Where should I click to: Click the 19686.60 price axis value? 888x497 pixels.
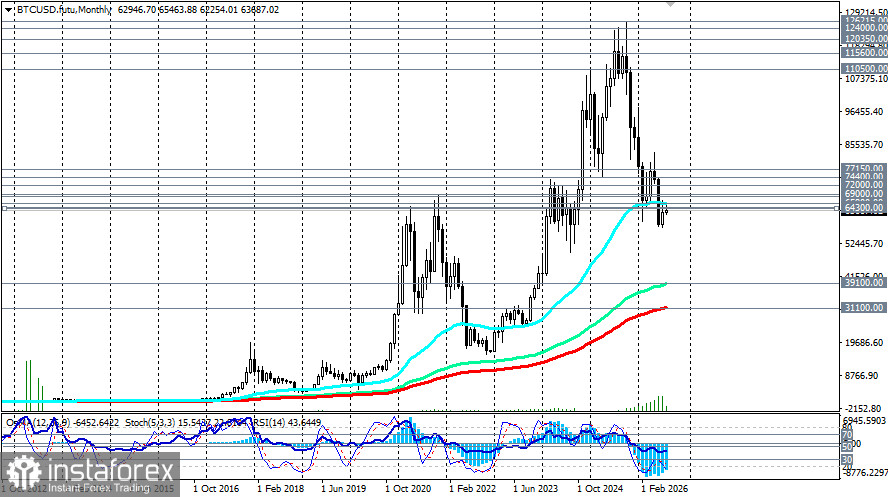click(x=864, y=342)
